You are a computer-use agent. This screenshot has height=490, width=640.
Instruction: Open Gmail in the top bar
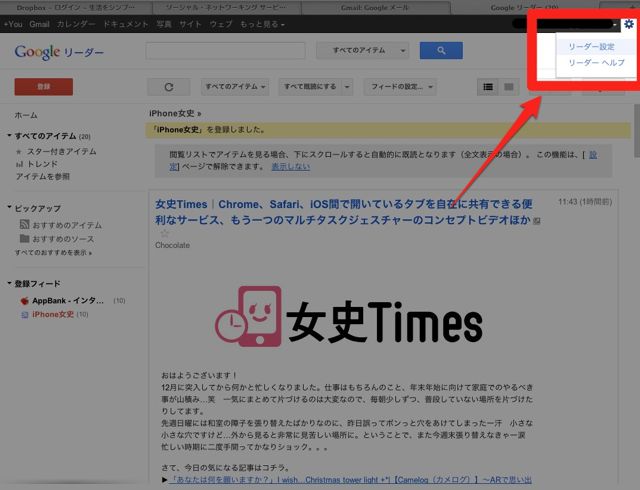tap(39, 24)
